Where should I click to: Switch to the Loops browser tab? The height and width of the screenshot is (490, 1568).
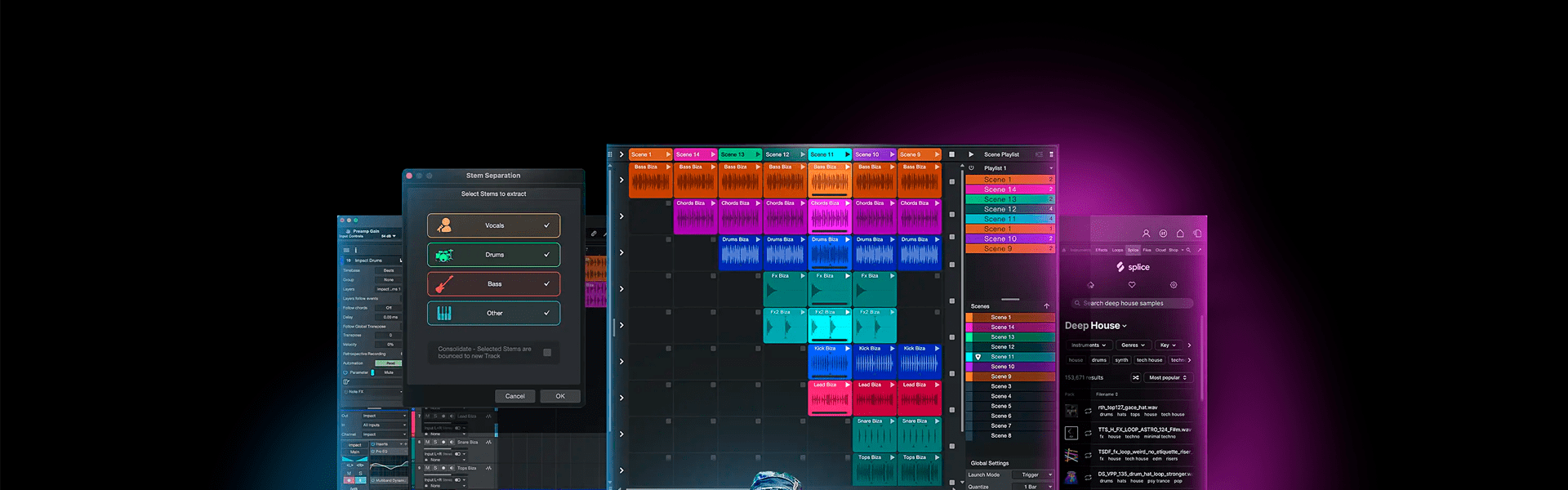(x=1117, y=250)
